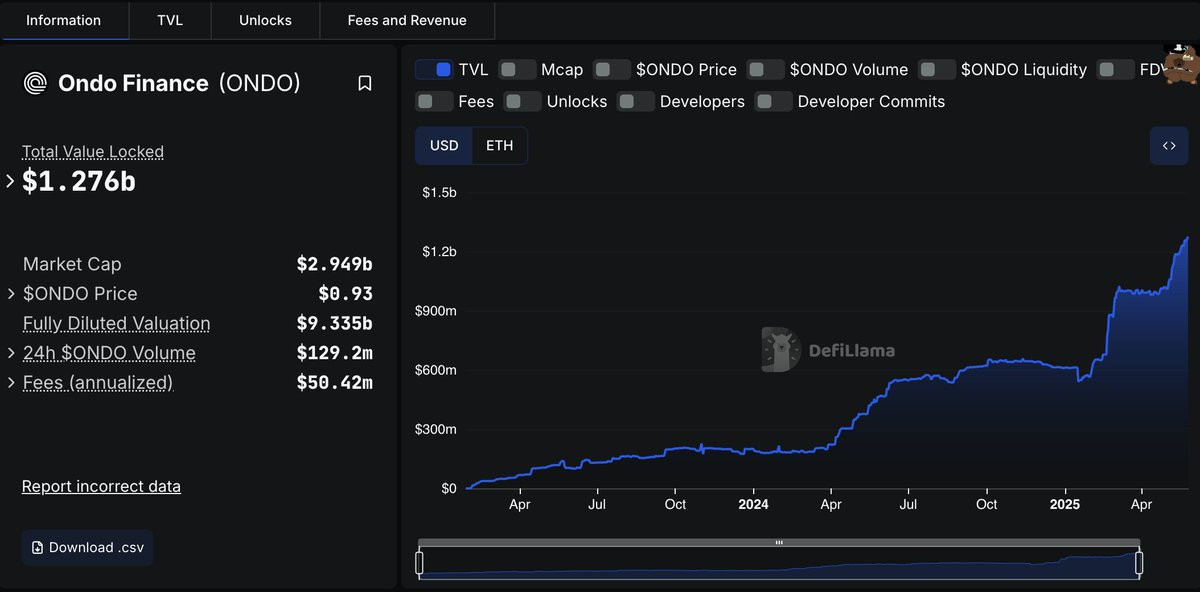Enable the $ONDO Price toggle
This screenshot has width=1200, height=592.
click(612, 70)
